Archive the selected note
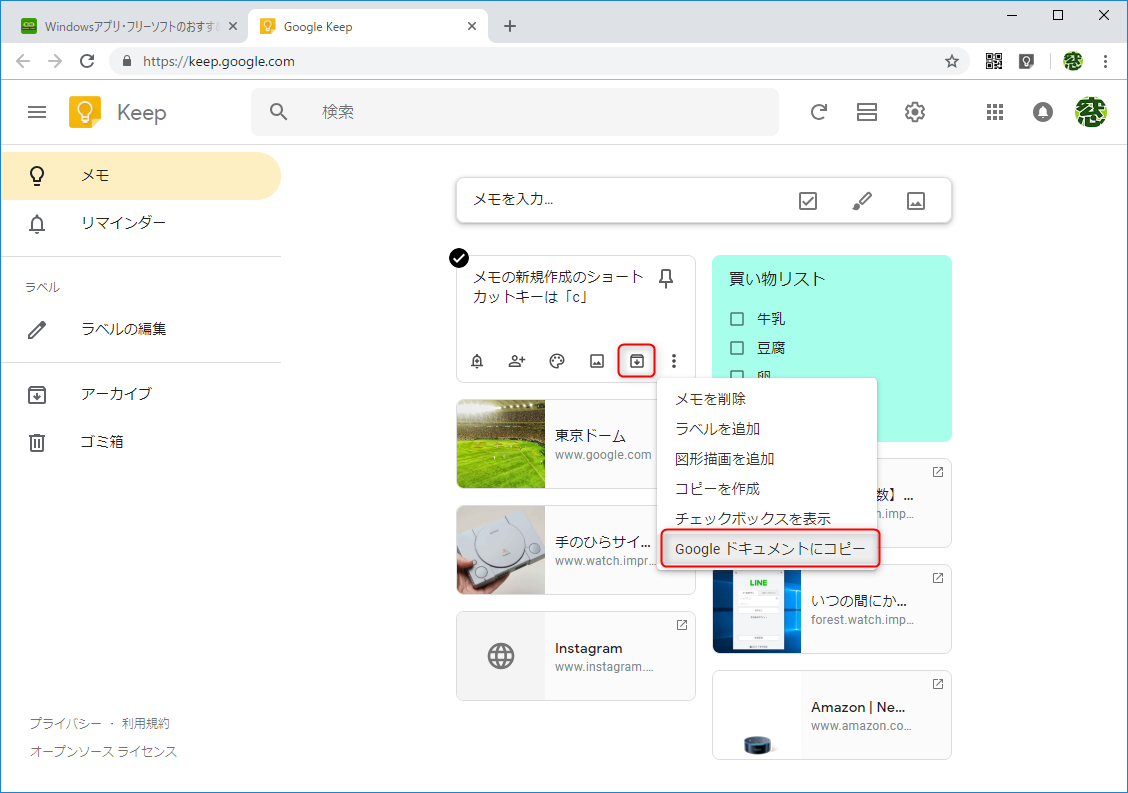The width and height of the screenshot is (1128, 793). tap(636, 361)
